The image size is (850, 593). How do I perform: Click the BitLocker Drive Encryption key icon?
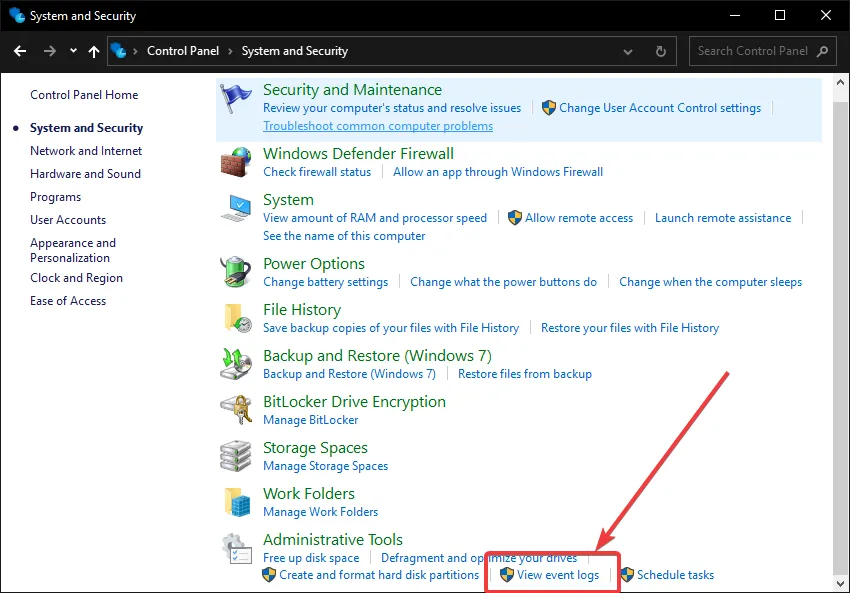[x=236, y=410]
